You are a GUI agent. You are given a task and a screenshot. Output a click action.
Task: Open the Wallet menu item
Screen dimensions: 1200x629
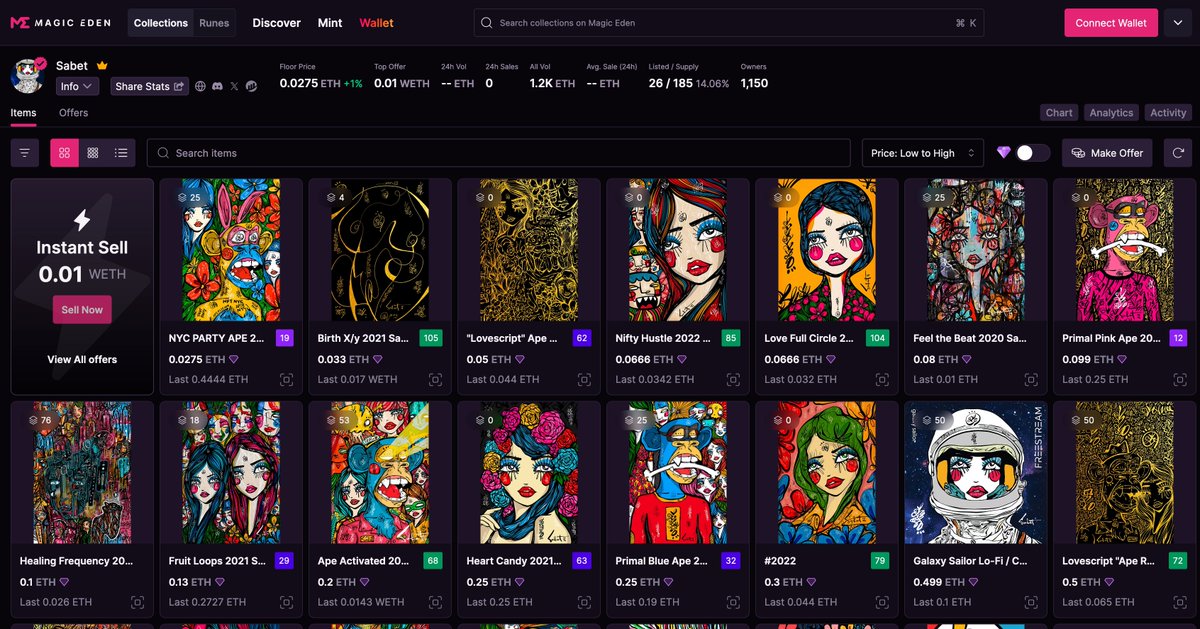[377, 23]
